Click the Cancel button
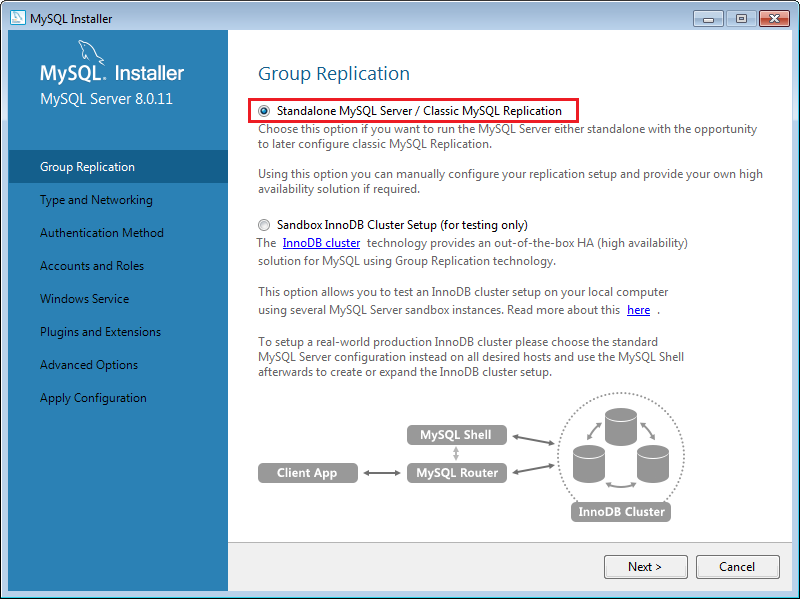 click(x=737, y=567)
